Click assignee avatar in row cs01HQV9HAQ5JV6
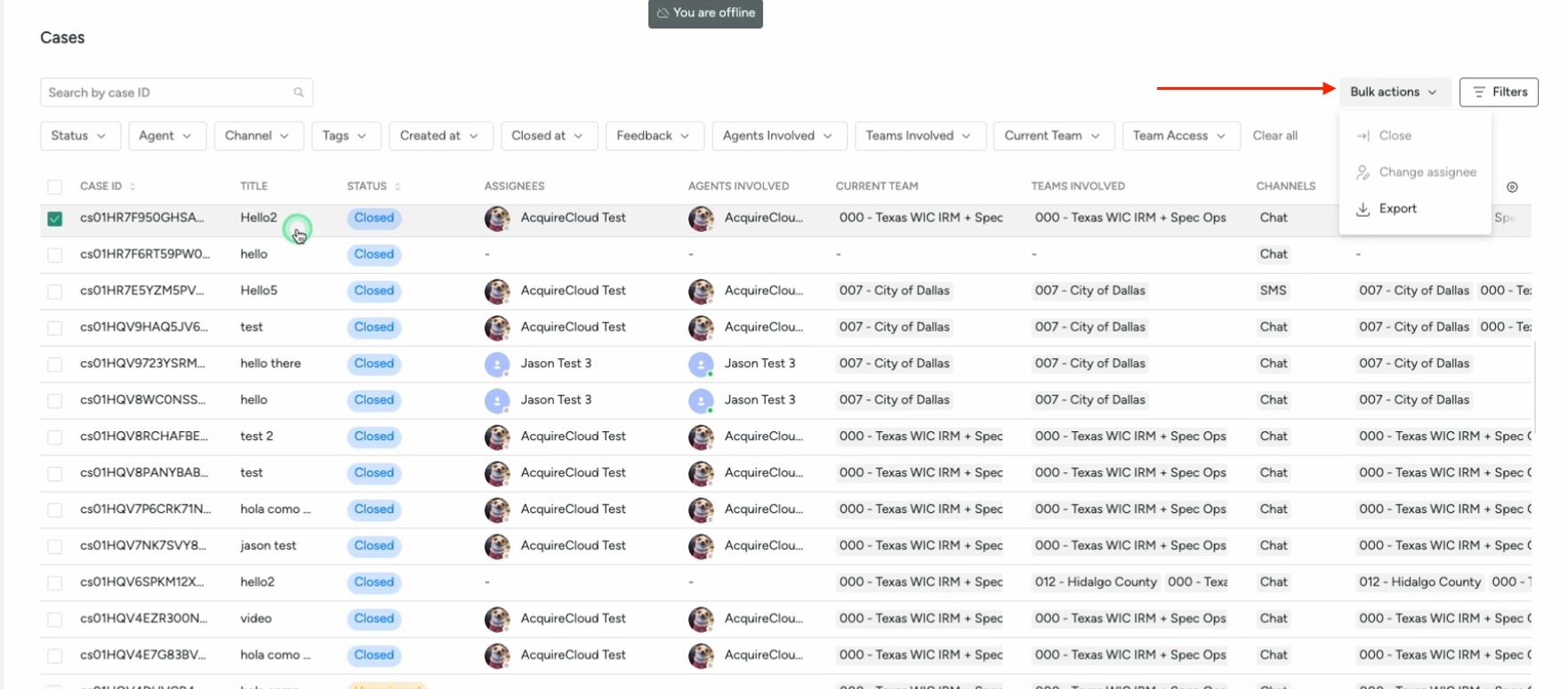Image resolution: width=1568 pixels, height=689 pixels. (497, 328)
